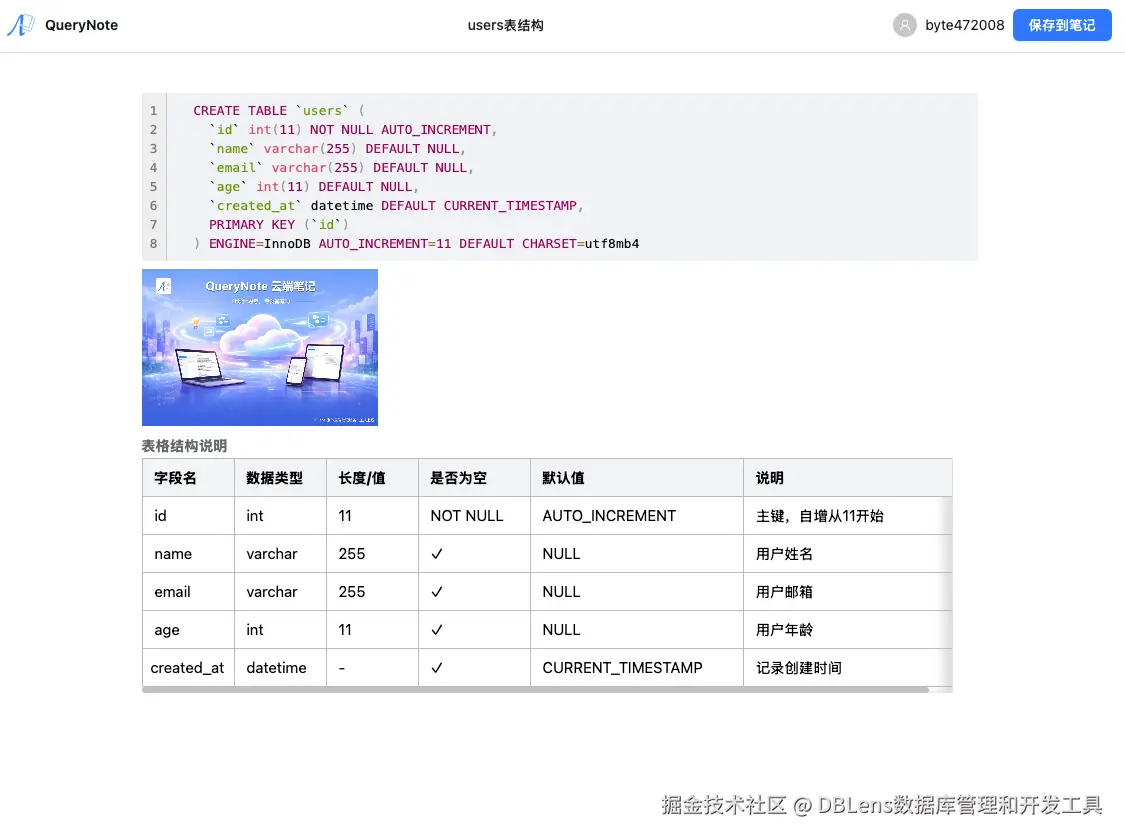Click the 主键，自增从11开始 description cell
The width and height of the screenshot is (1125, 839).
[848, 516]
